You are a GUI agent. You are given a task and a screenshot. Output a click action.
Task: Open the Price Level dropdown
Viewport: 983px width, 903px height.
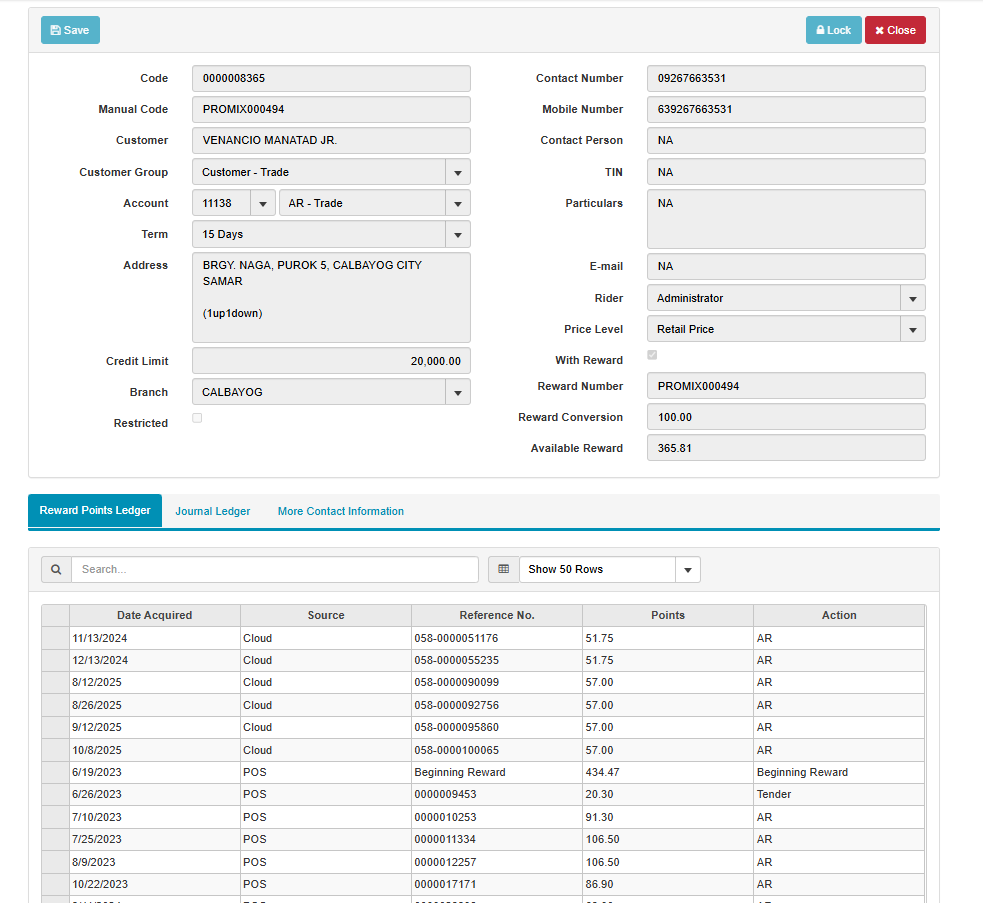point(912,329)
